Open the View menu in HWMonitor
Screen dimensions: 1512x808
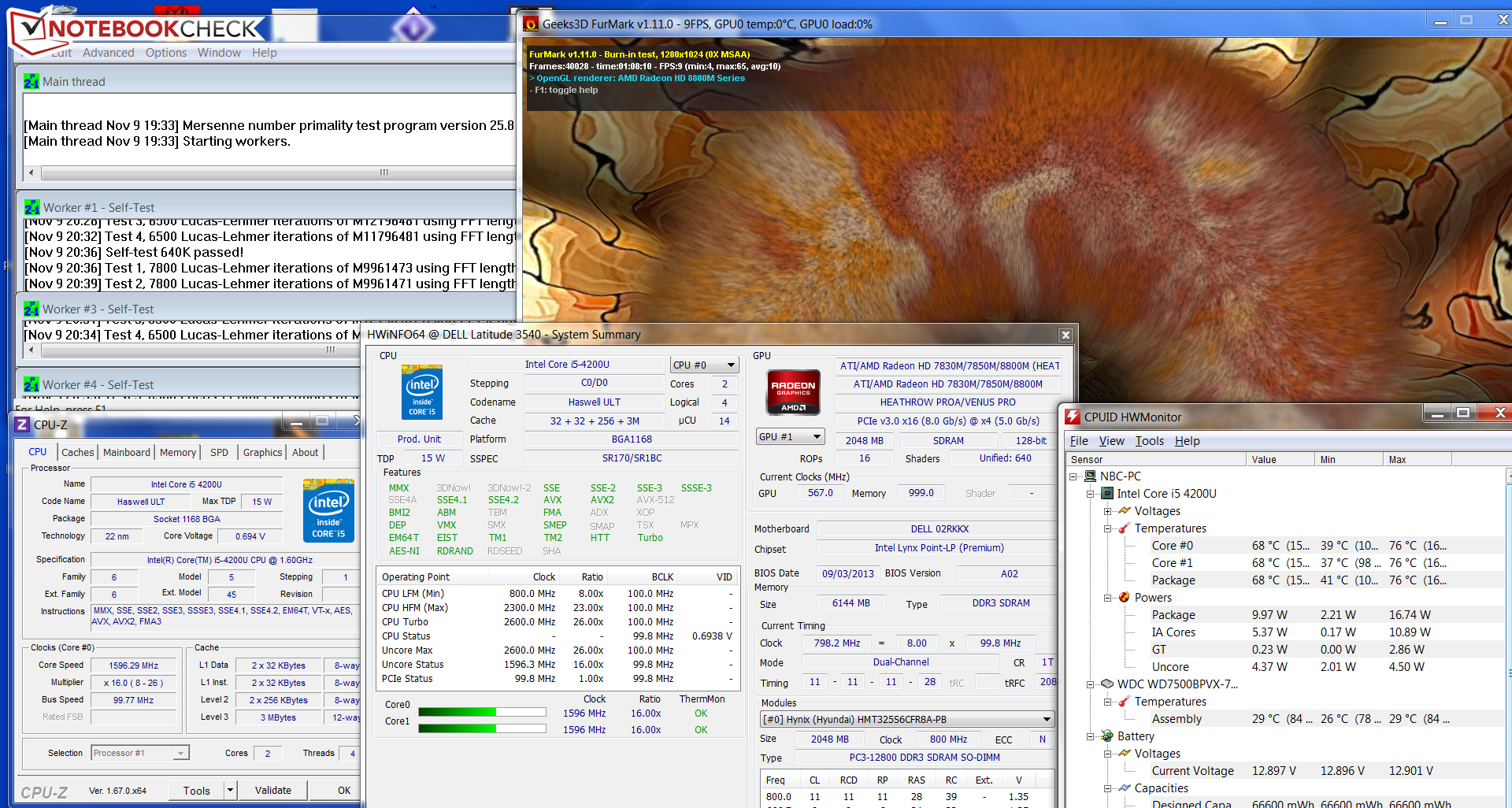point(1111,441)
